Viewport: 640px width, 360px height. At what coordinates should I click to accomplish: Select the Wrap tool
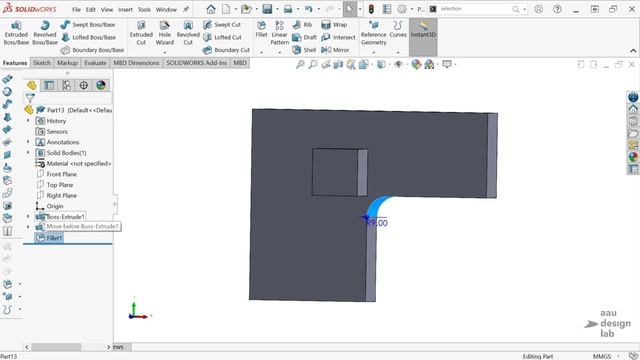[334, 24]
